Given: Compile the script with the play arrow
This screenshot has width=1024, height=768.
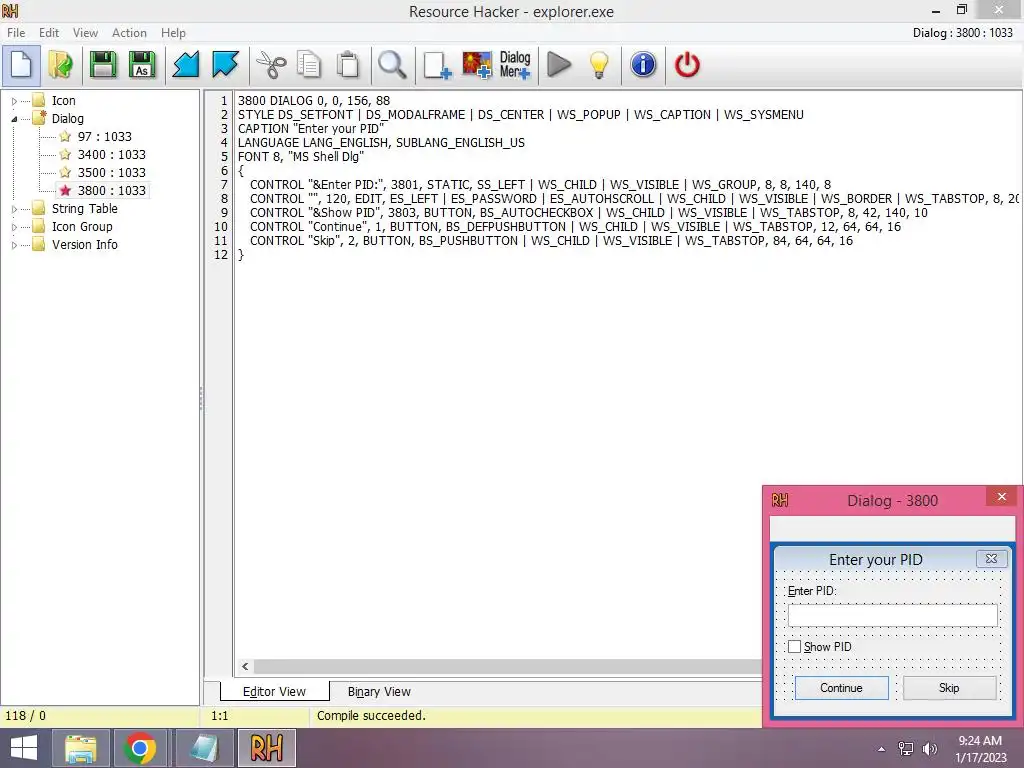Looking at the screenshot, I should click(559, 65).
